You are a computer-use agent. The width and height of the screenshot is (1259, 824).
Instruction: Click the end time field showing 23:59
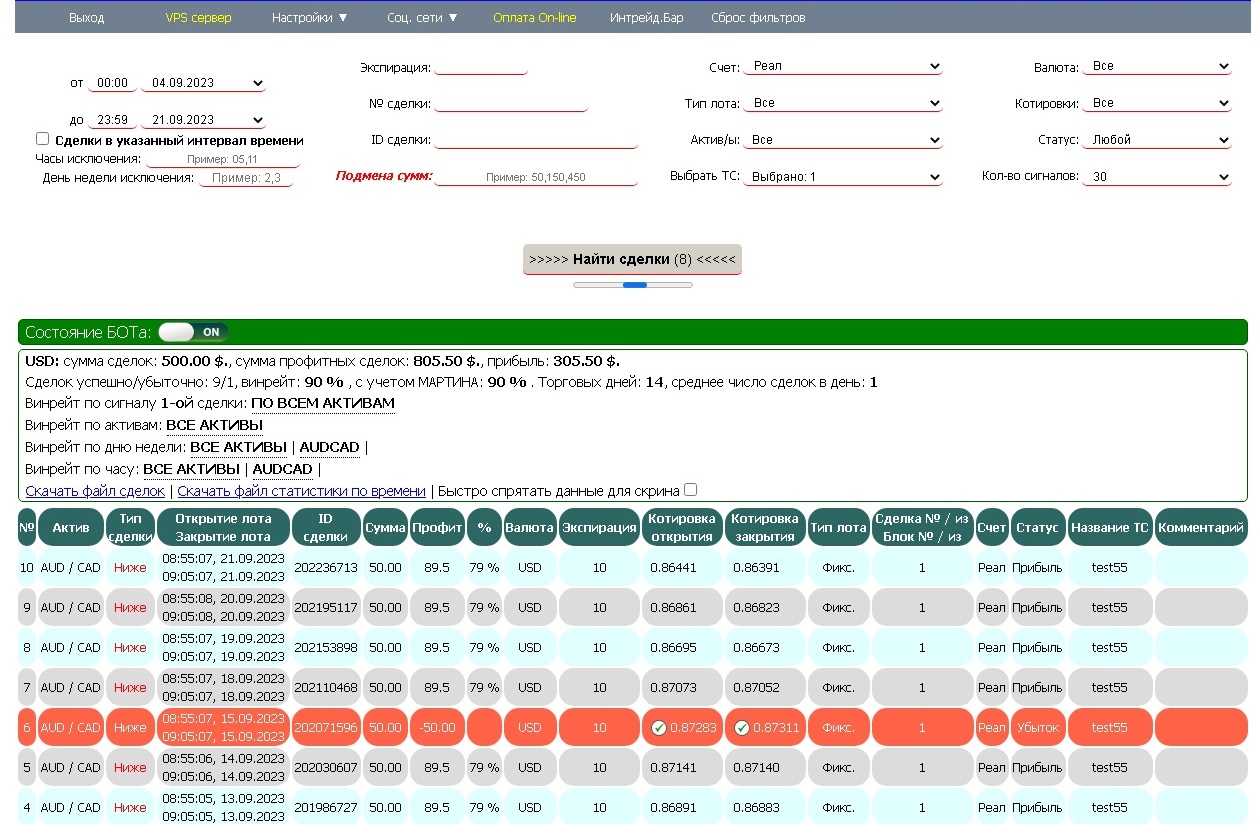point(113,120)
